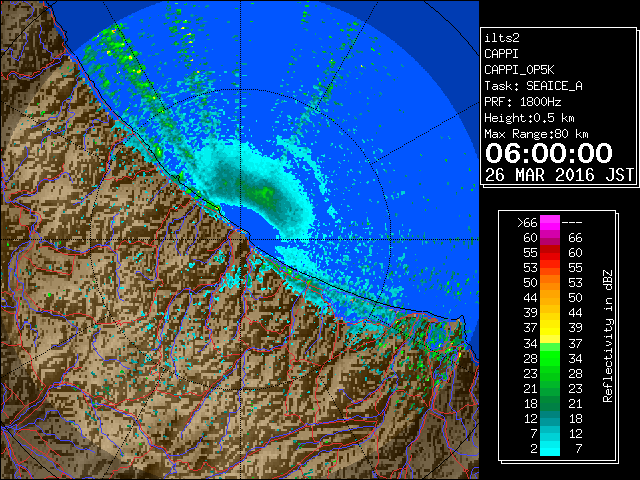
Task: Click the cyan legend swatch beside 2
Action: (550, 448)
